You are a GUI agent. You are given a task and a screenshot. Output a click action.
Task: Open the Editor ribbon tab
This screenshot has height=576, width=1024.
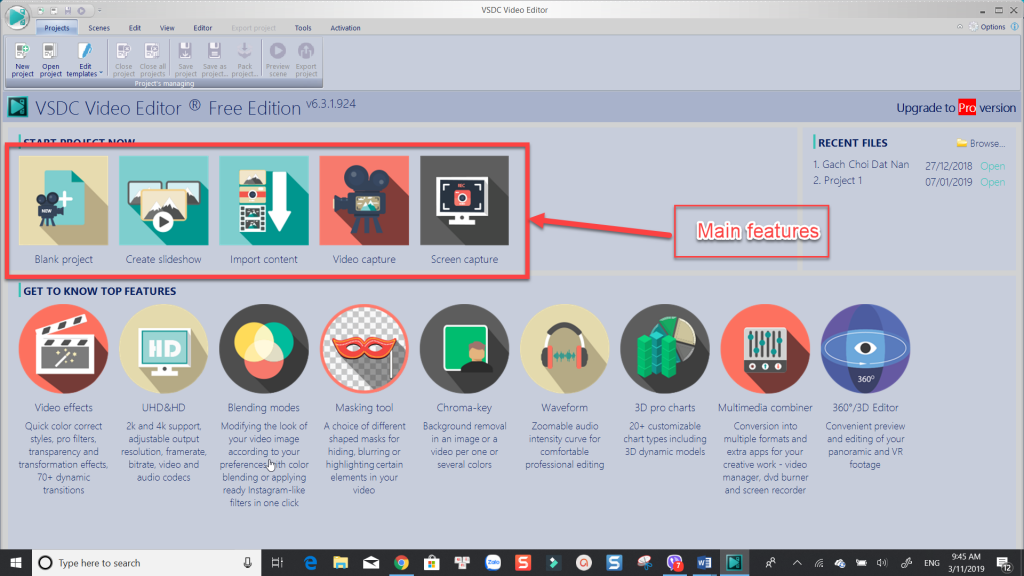(202, 28)
